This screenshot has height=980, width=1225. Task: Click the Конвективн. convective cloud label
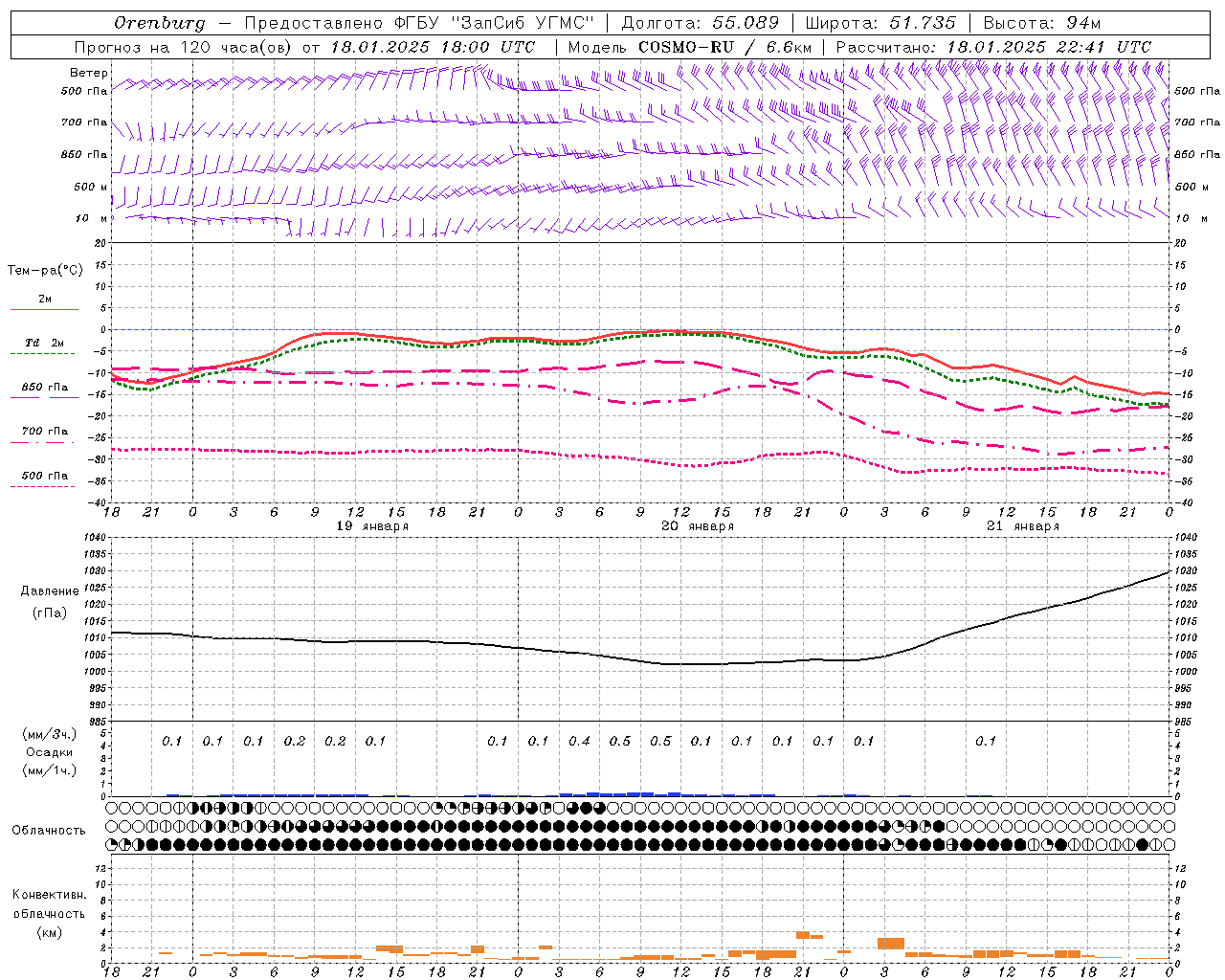coord(49,895)
